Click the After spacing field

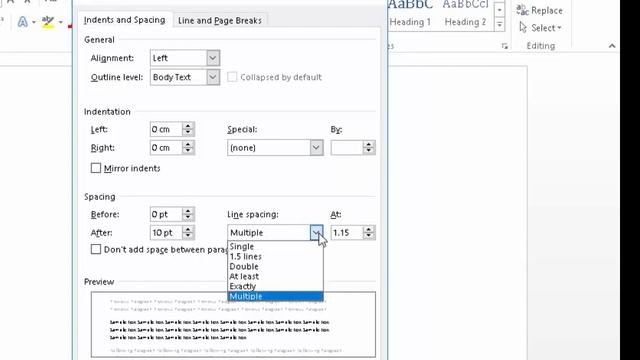click(166, 233)
